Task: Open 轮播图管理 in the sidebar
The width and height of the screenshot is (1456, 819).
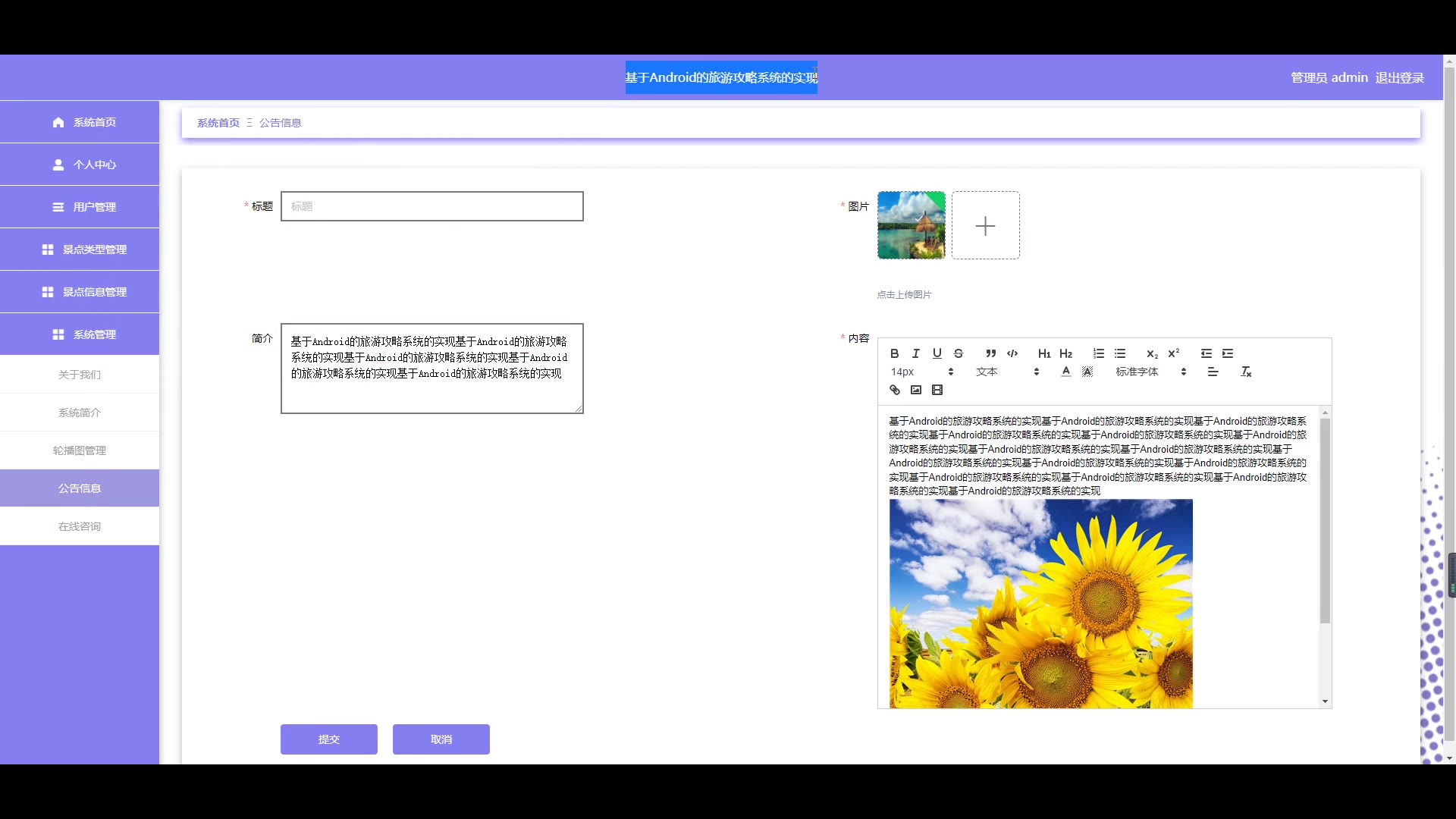Action: tap(80, 450)
